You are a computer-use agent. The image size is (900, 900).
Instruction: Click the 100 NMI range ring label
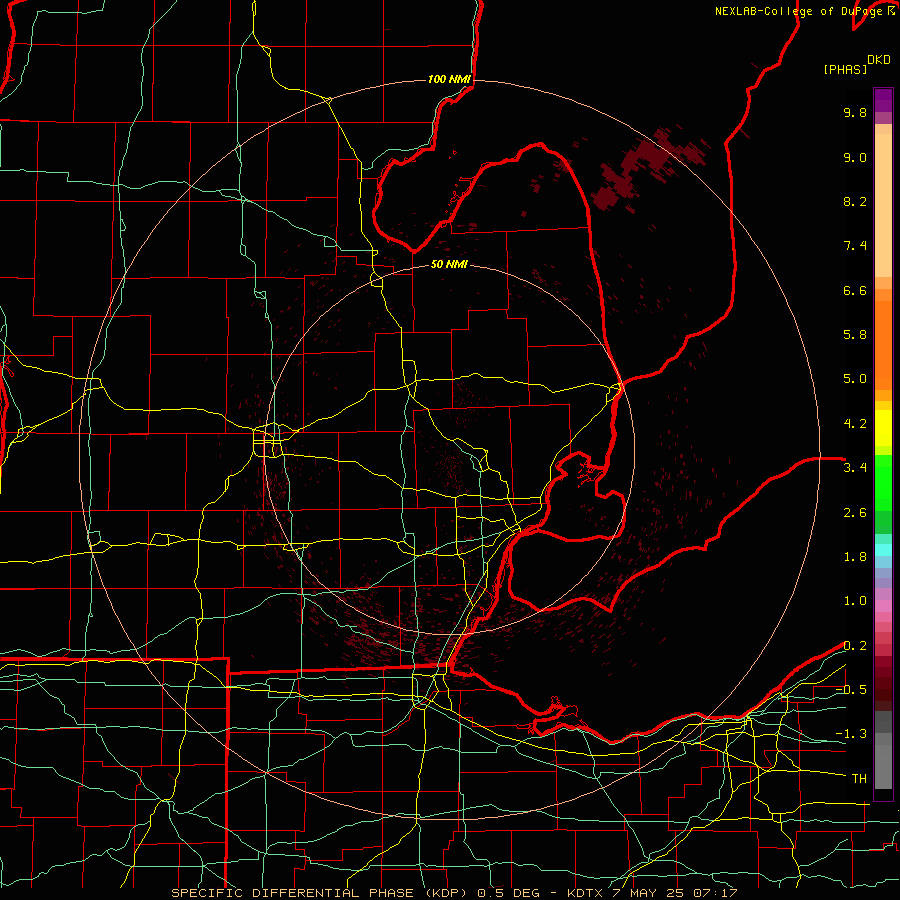(x=449, y=79)
